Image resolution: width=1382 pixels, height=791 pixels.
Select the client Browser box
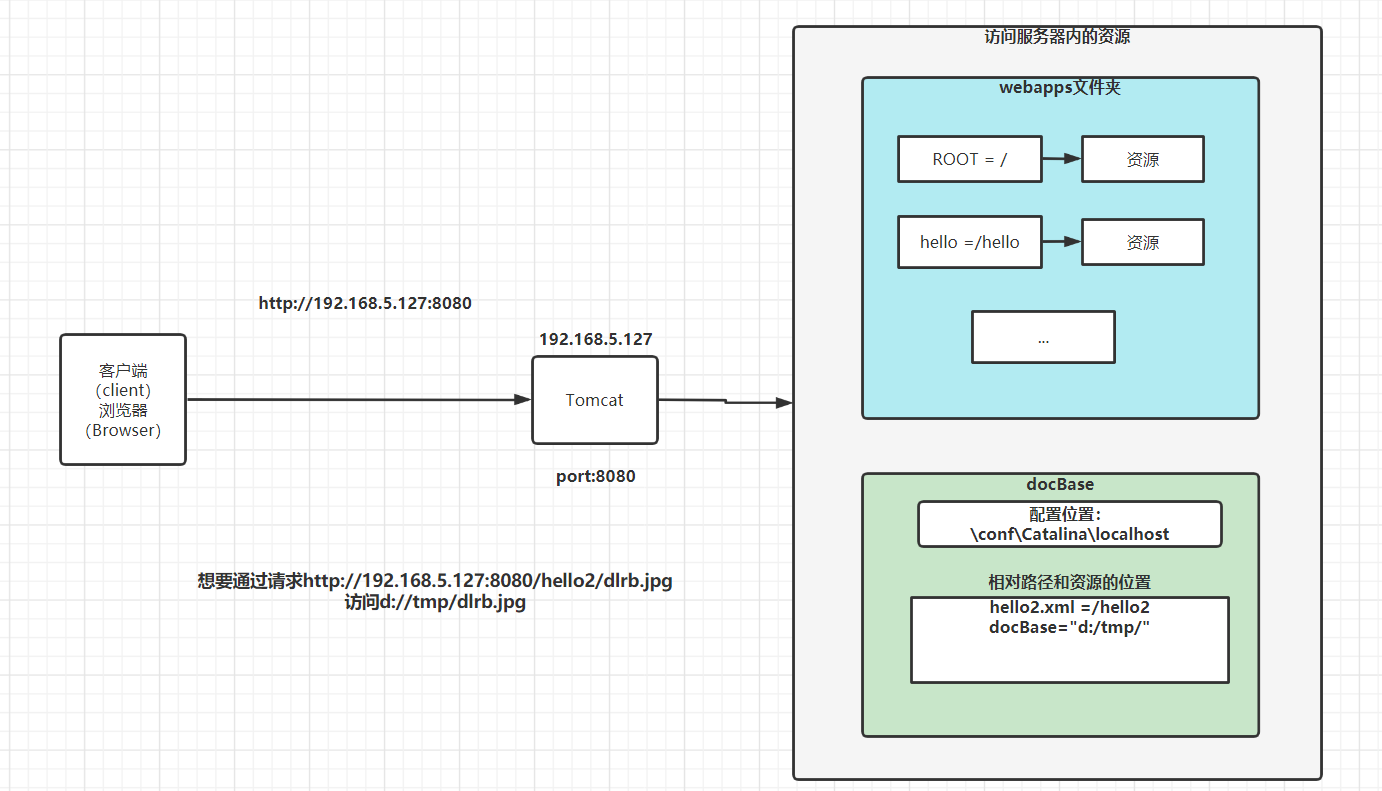(x=123, y=400)
